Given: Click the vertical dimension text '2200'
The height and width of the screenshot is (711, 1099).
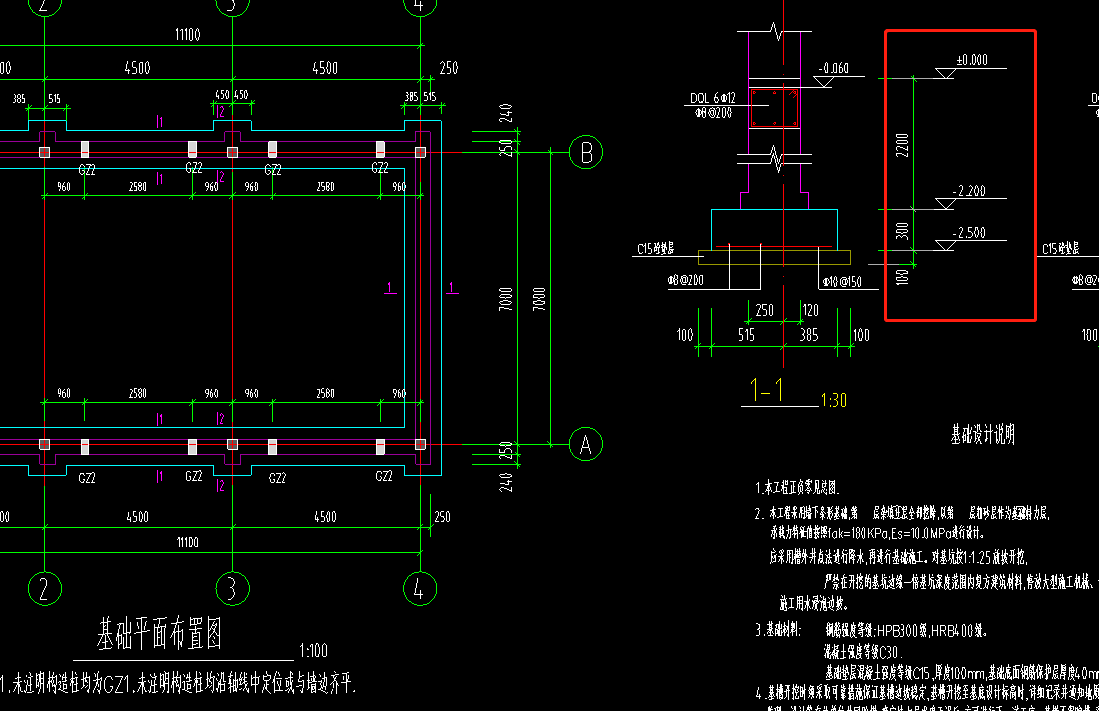Looking at the screenshot, I should [902, 145].
